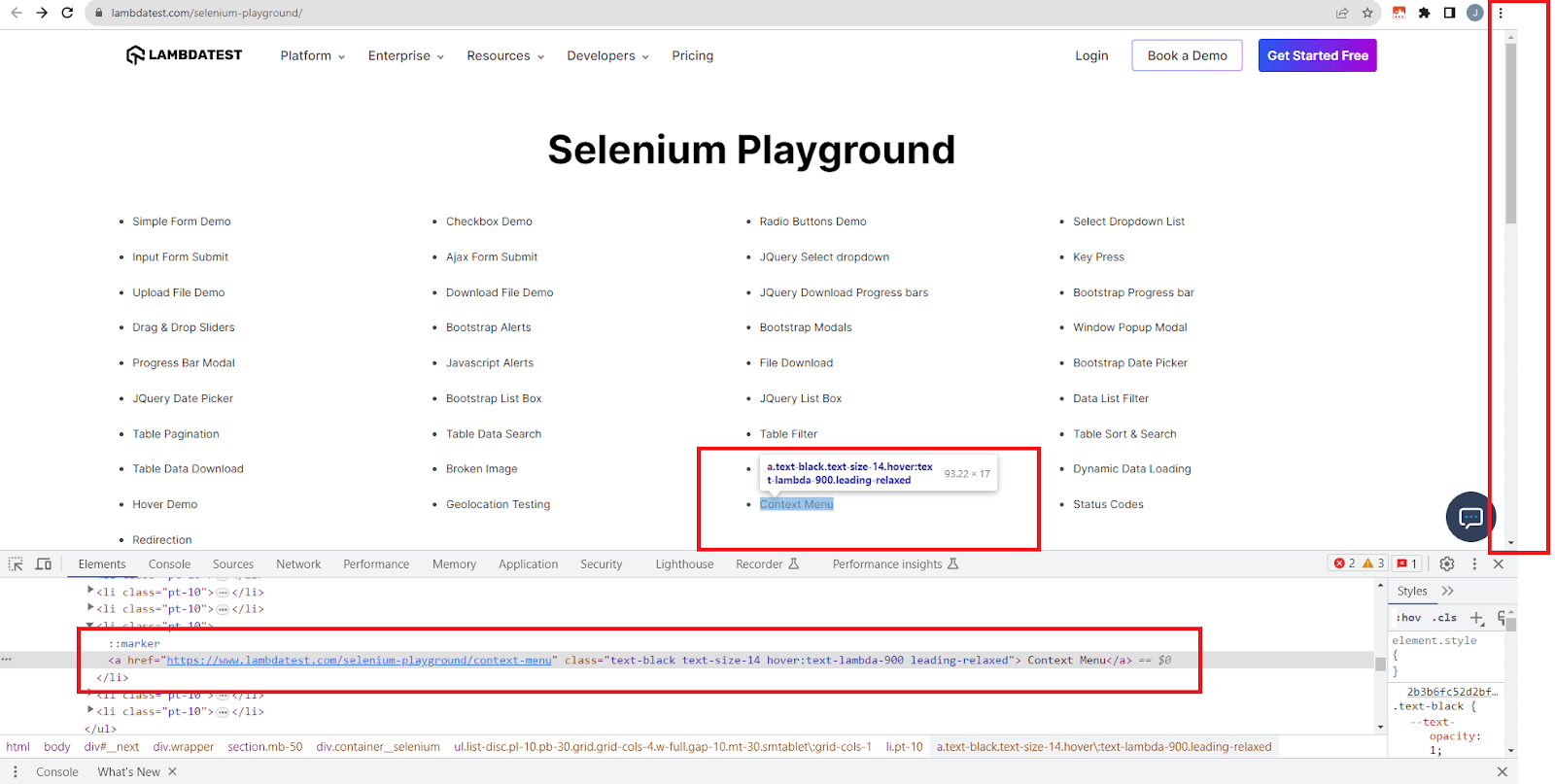Expand the Resources dropdown menu

tap(504, 56)
